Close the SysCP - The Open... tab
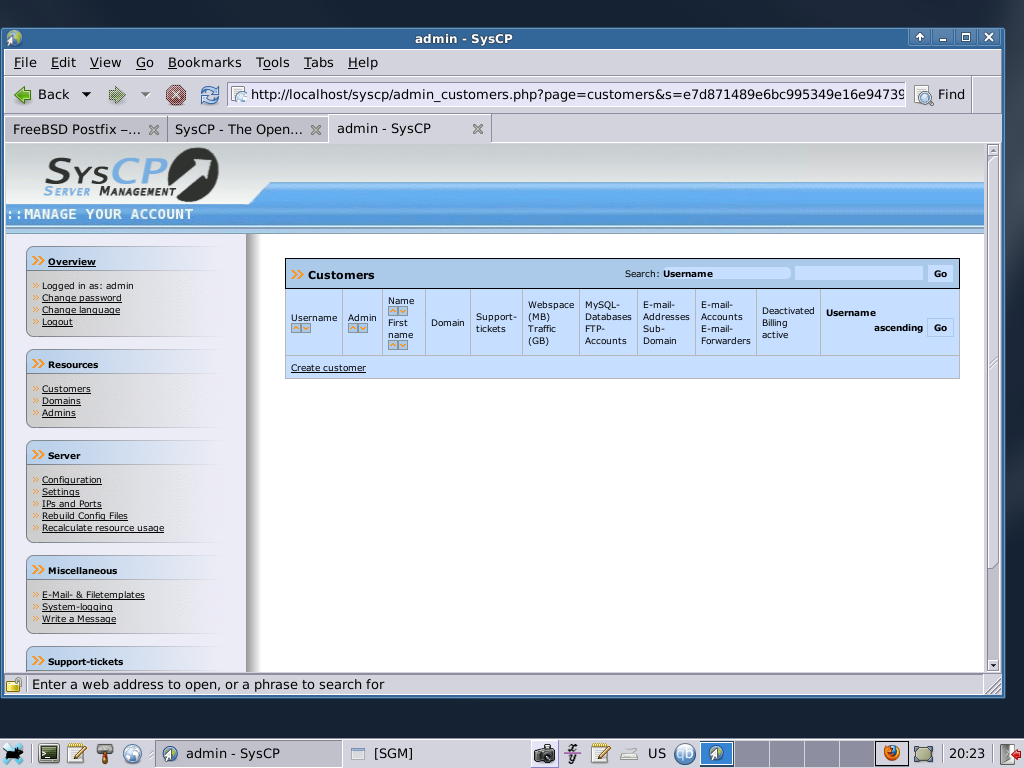Screen dimensions: 1024x768 [x=316, y=130]
